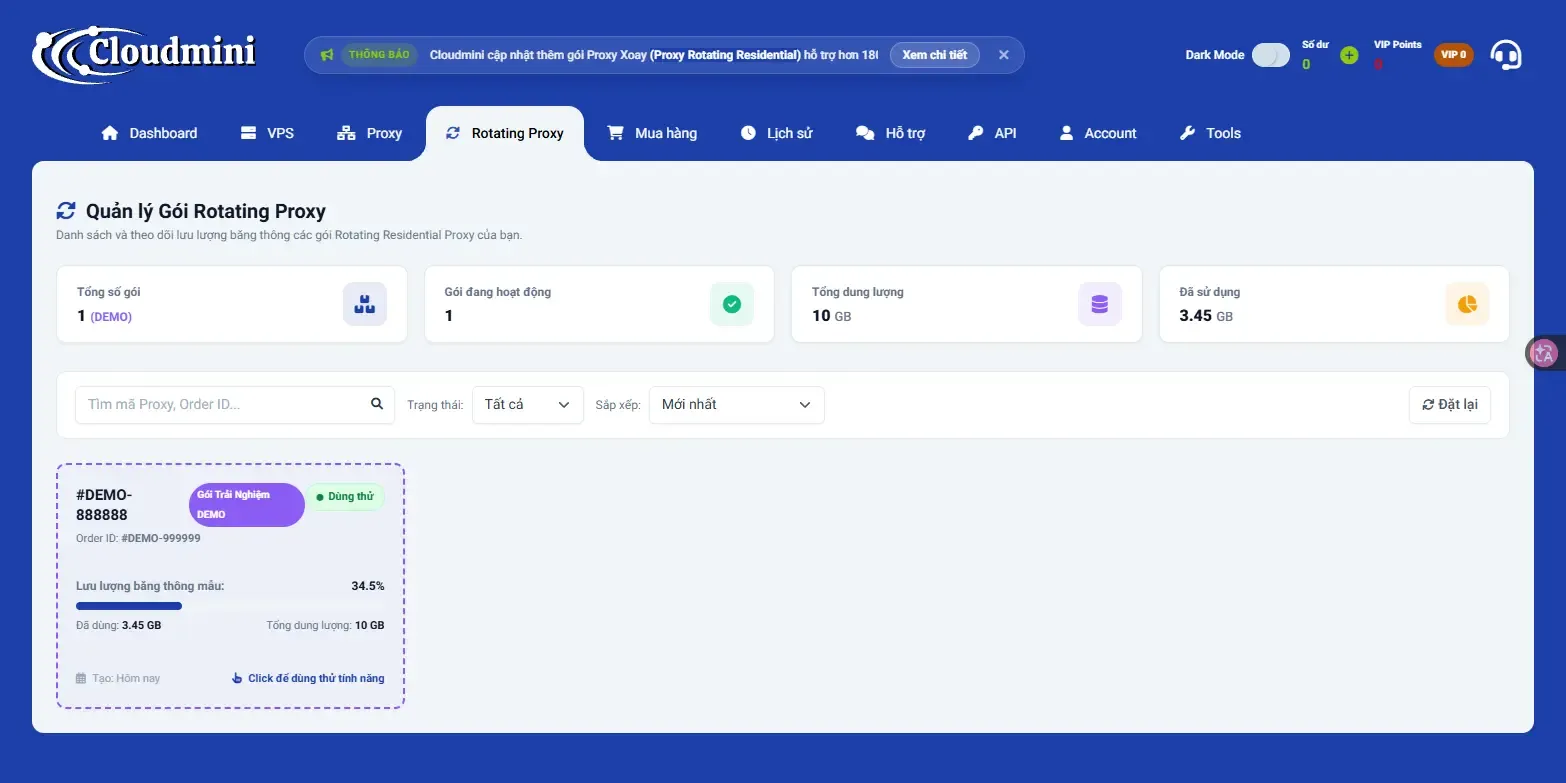Click the orange pie chart usage icon
Image resolution: width=1566 pixels, height=783 pixels.
[x=1467, y=304]
